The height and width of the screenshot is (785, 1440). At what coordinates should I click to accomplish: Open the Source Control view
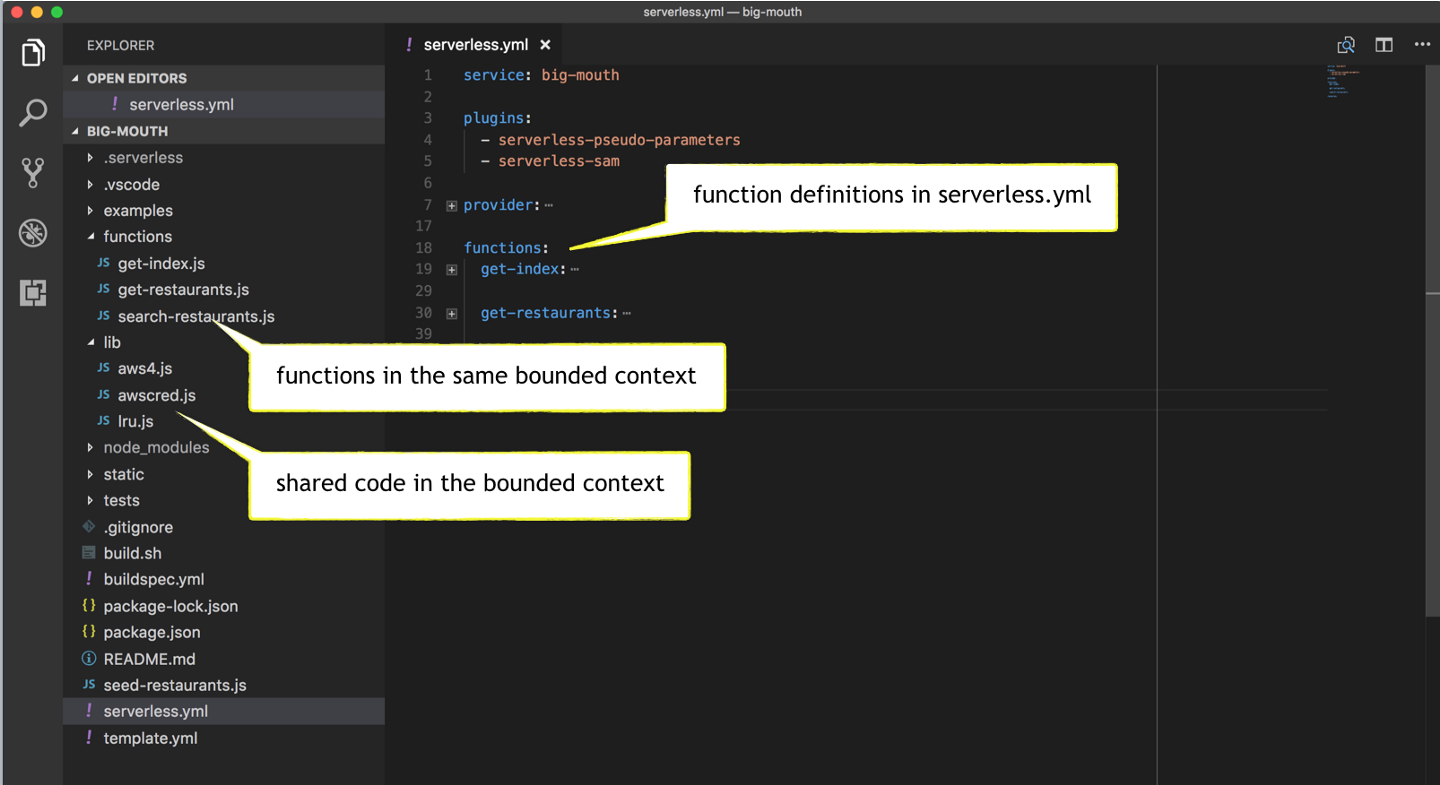click(x=33, y=173)
